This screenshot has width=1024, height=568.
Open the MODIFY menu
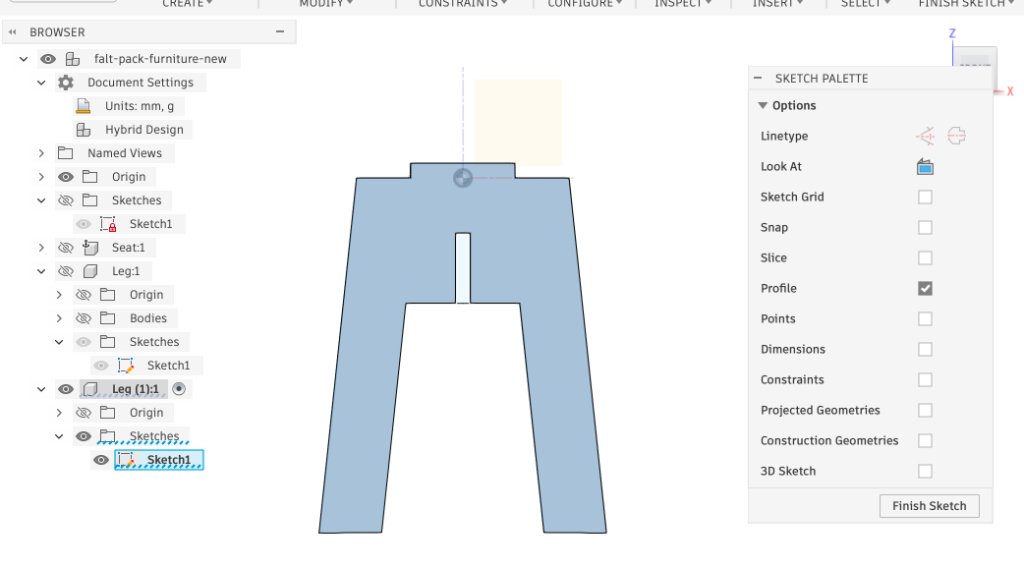click(x=326, y=3)
